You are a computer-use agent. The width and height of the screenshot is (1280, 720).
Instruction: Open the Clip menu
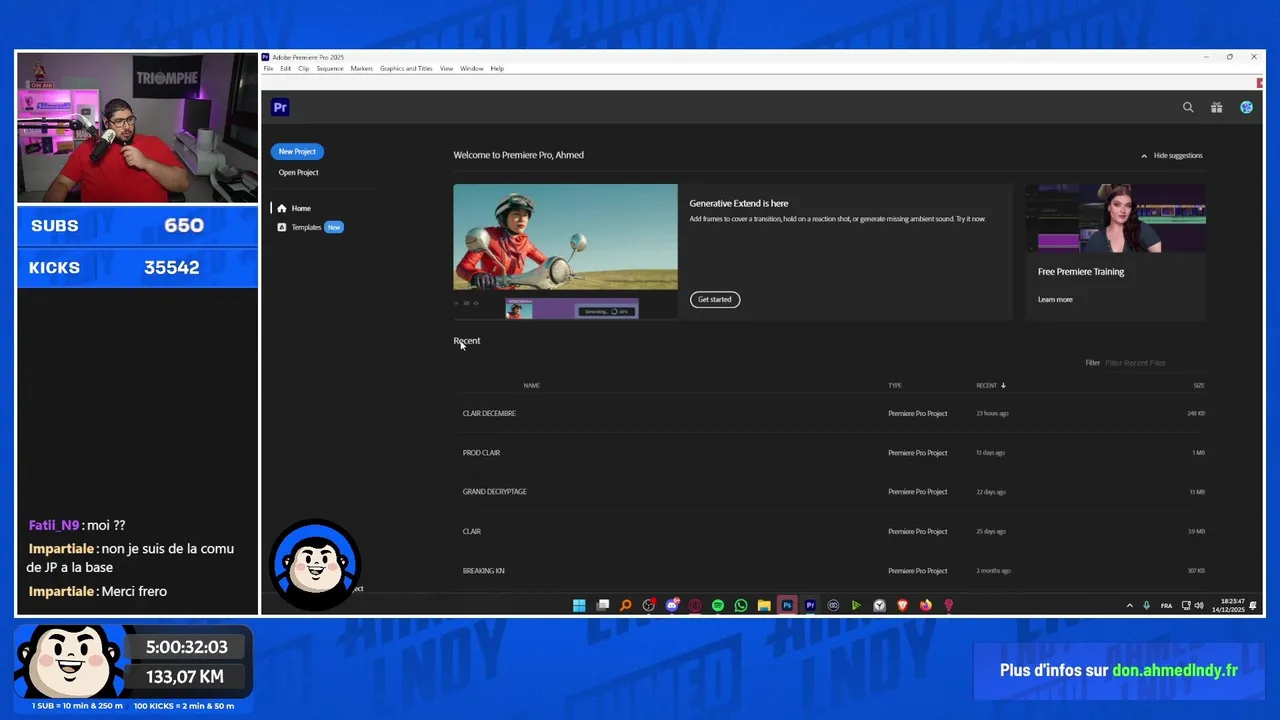point(304,68)
